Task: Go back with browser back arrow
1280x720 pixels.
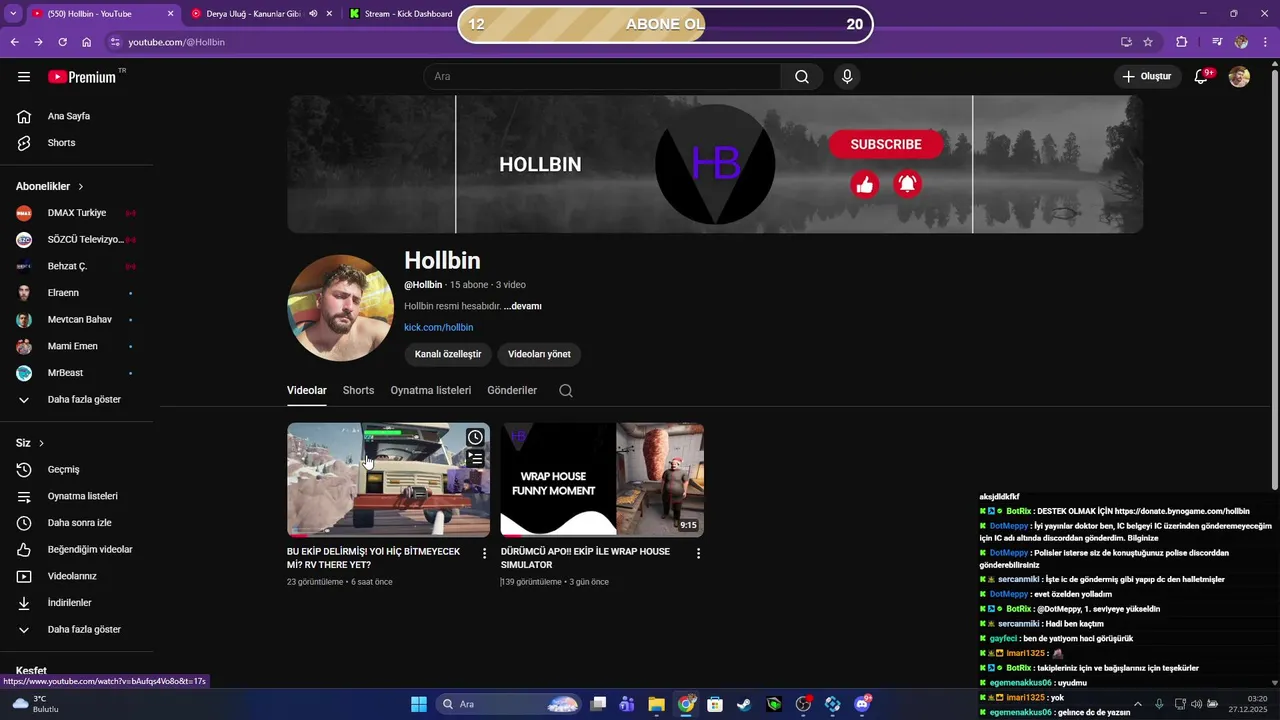Action: (14, 42)
